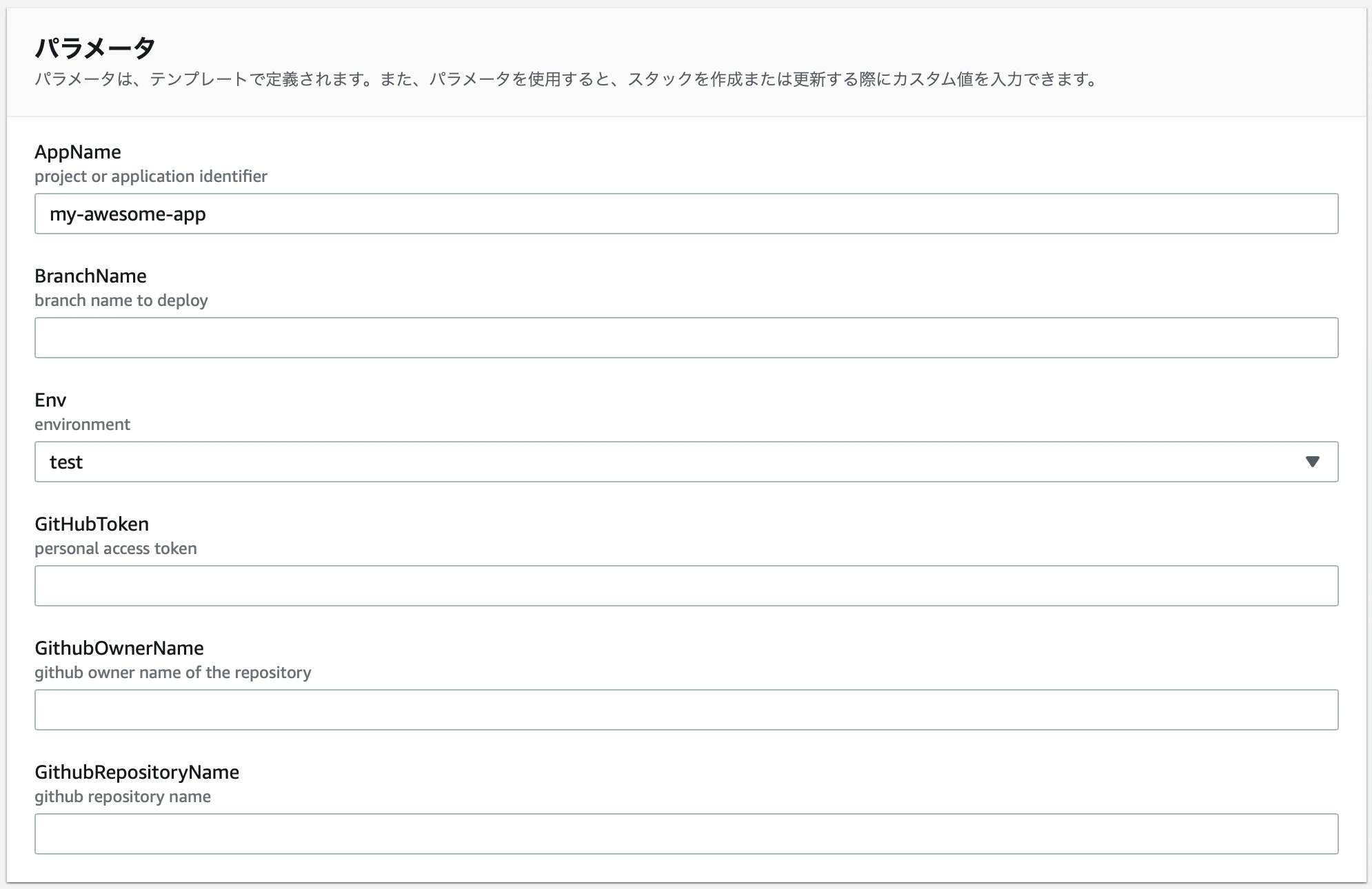The width and height of the screenshot is (1372, 889).
Task: Click the 'personal access token' description
Action: [116, 549]
